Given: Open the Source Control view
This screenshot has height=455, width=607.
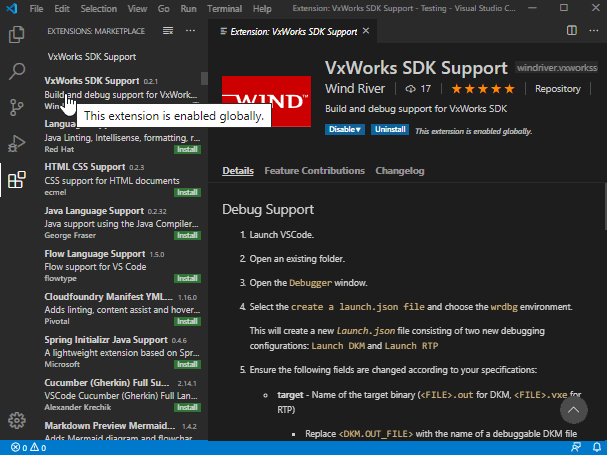Looking at the screenshot, I should [16, 107].
